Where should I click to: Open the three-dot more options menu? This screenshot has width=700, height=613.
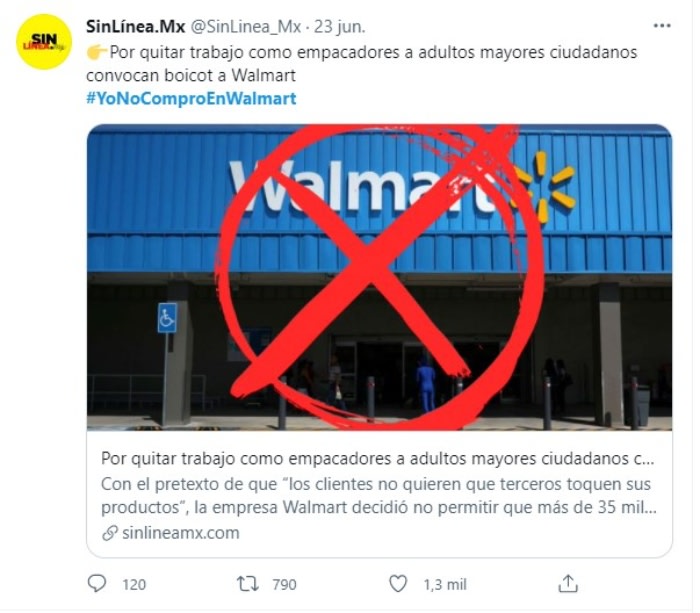(662, 26)
